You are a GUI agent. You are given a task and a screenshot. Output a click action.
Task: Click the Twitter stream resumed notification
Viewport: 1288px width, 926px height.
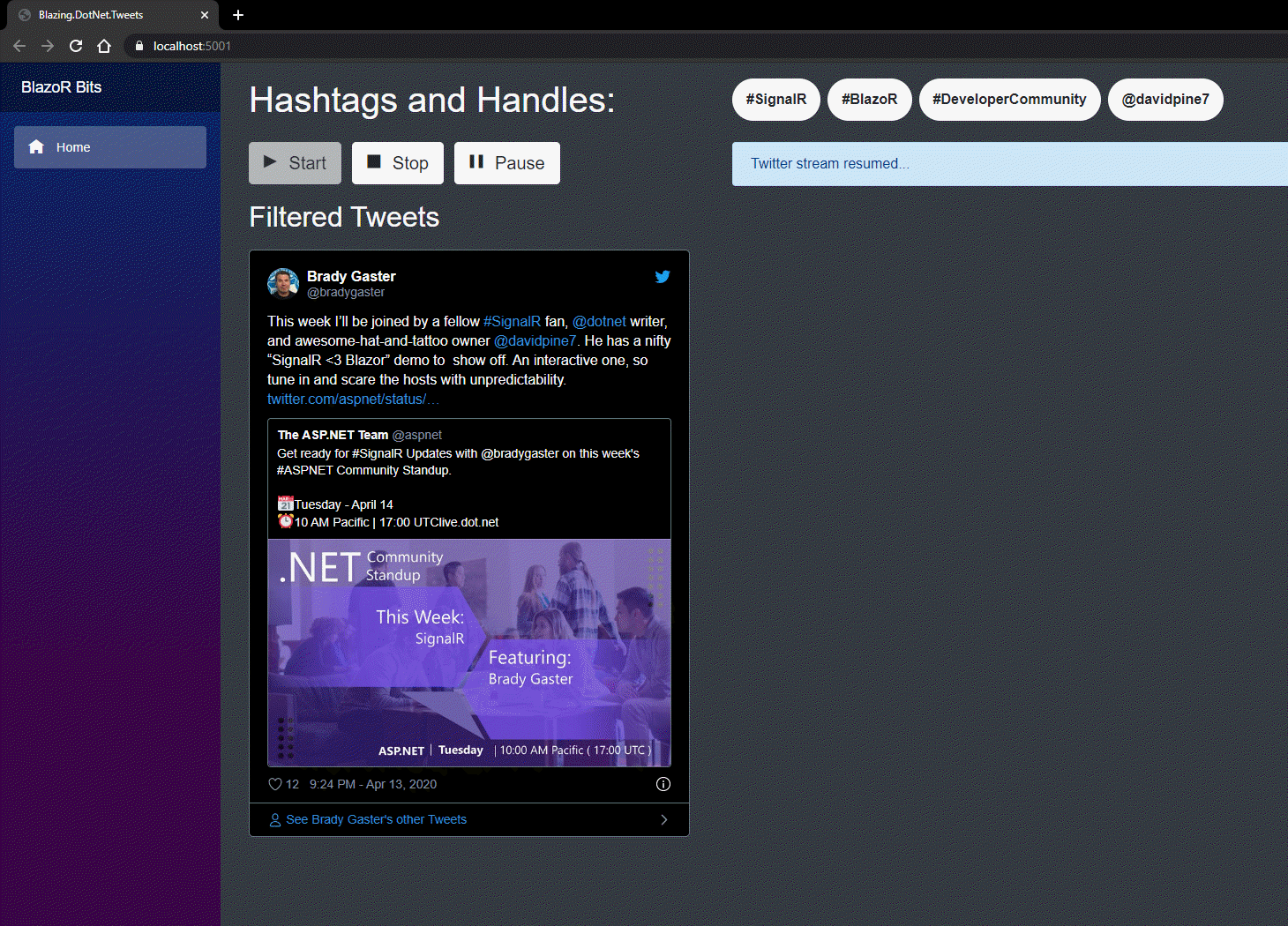coord(1010,164)
